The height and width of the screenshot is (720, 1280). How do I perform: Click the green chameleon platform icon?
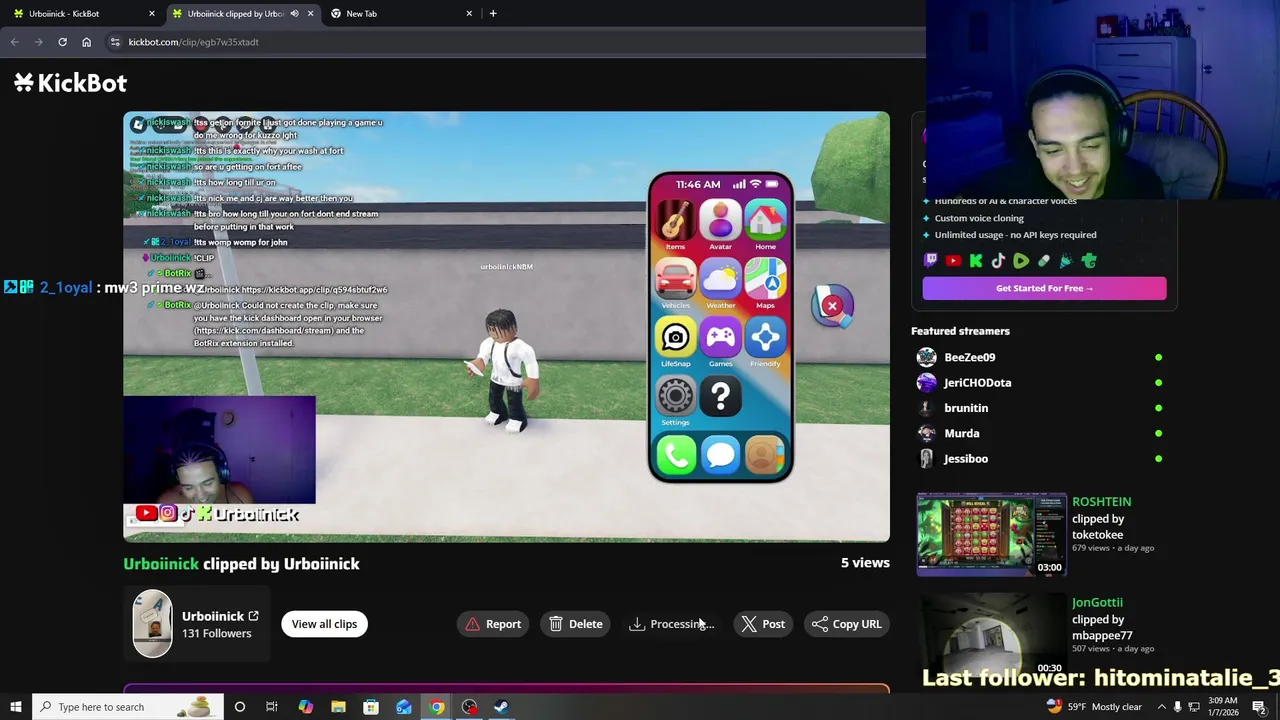tap(1089, 261)
